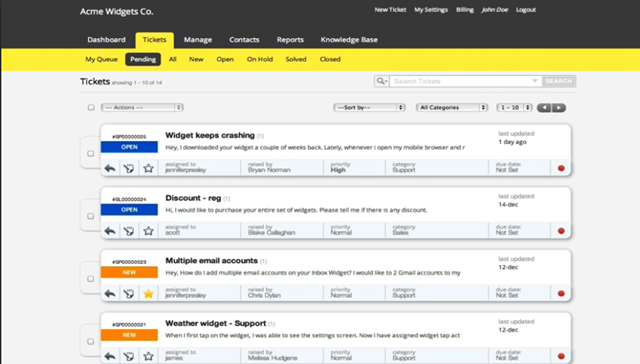Click the John Doe profile link
The image size is (640, 364).
pyautogui.click(x=495, y=10)
